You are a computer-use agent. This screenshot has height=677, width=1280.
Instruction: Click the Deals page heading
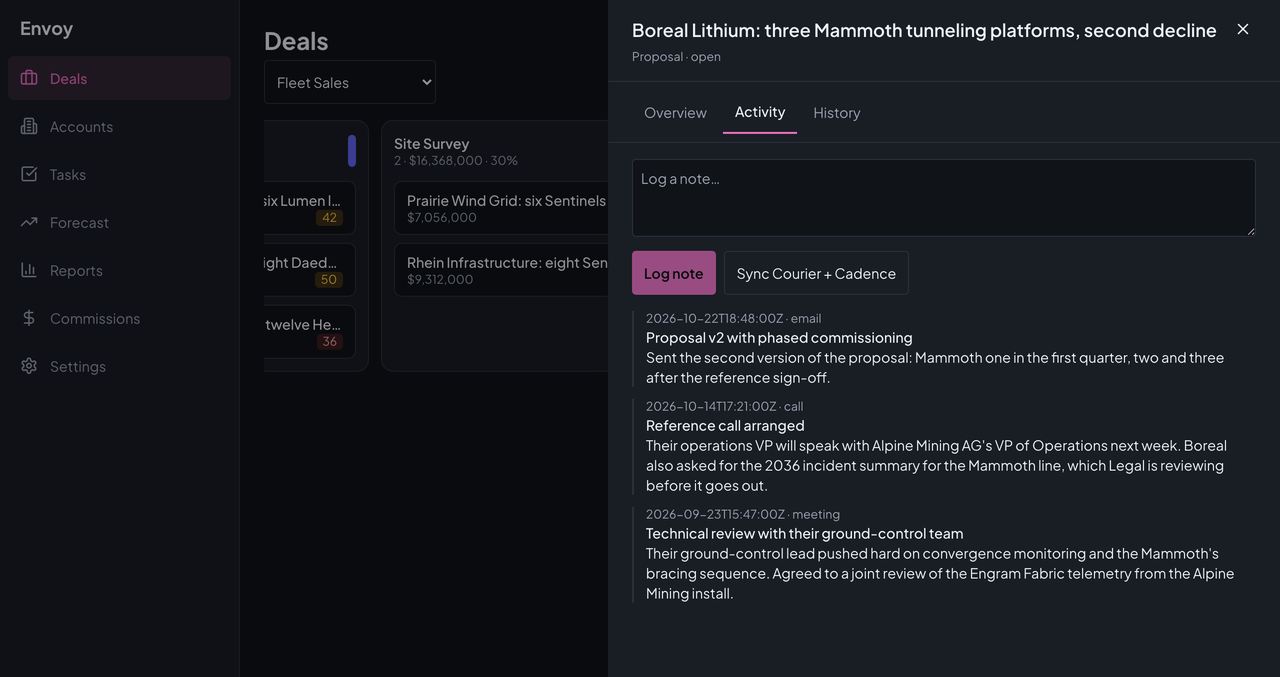click(296, 41)
